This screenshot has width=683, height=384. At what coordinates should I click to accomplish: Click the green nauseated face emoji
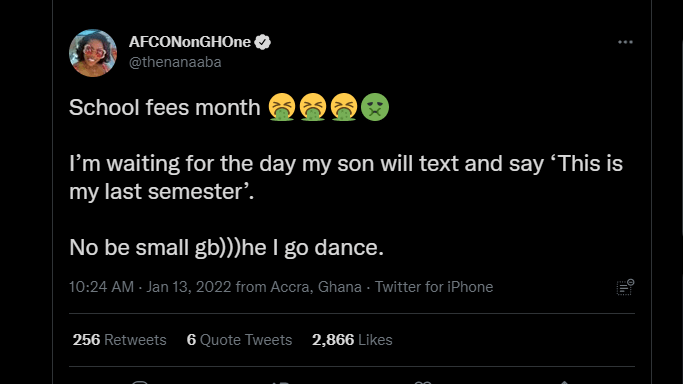pyautogui.click(x=375, y=107)
